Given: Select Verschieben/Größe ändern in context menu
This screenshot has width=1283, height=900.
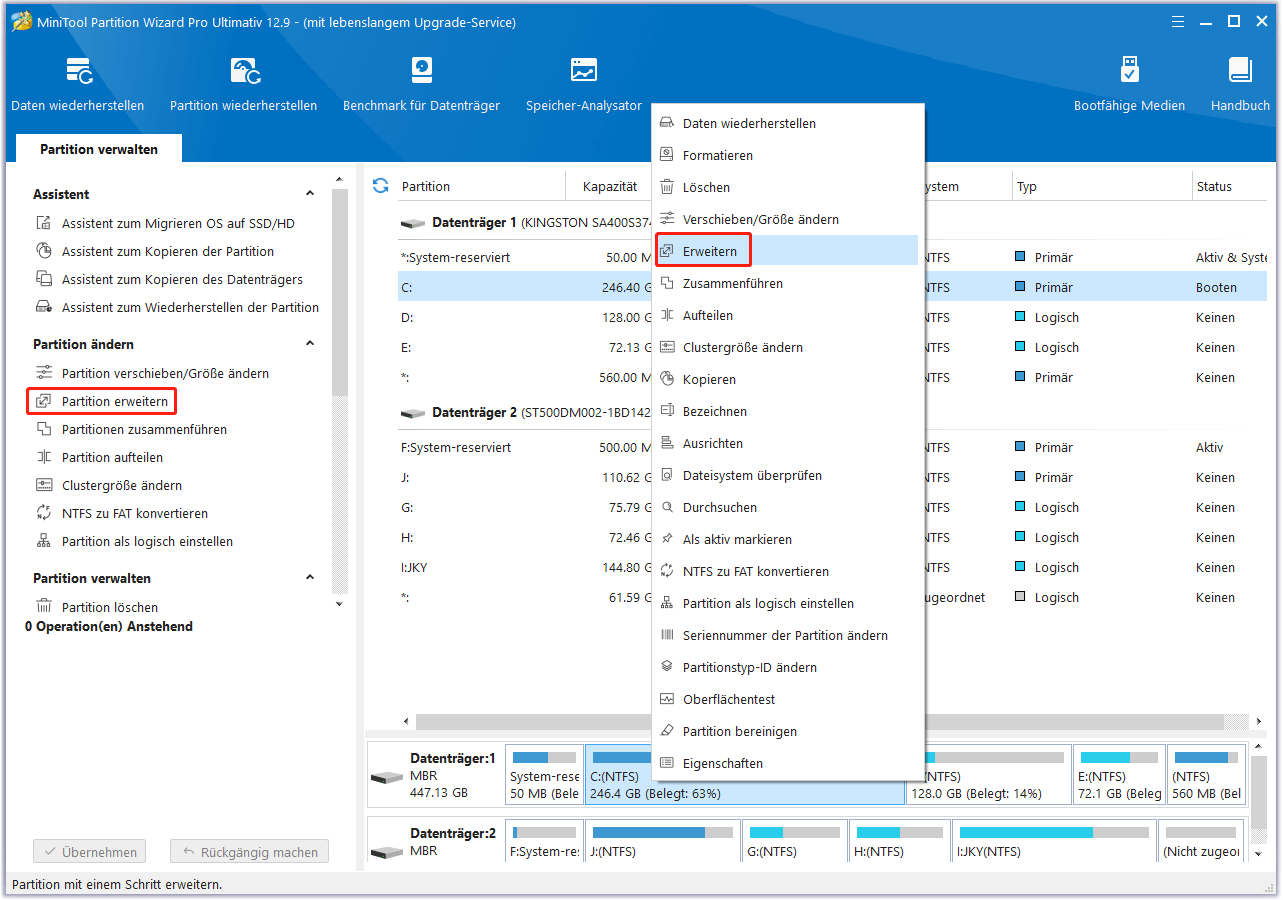Looking at the screenshot, I should pos(787,220).
